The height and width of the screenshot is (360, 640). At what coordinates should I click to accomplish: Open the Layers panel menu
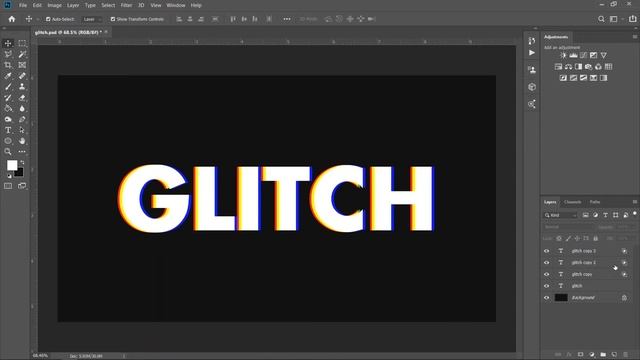(635, 202)
